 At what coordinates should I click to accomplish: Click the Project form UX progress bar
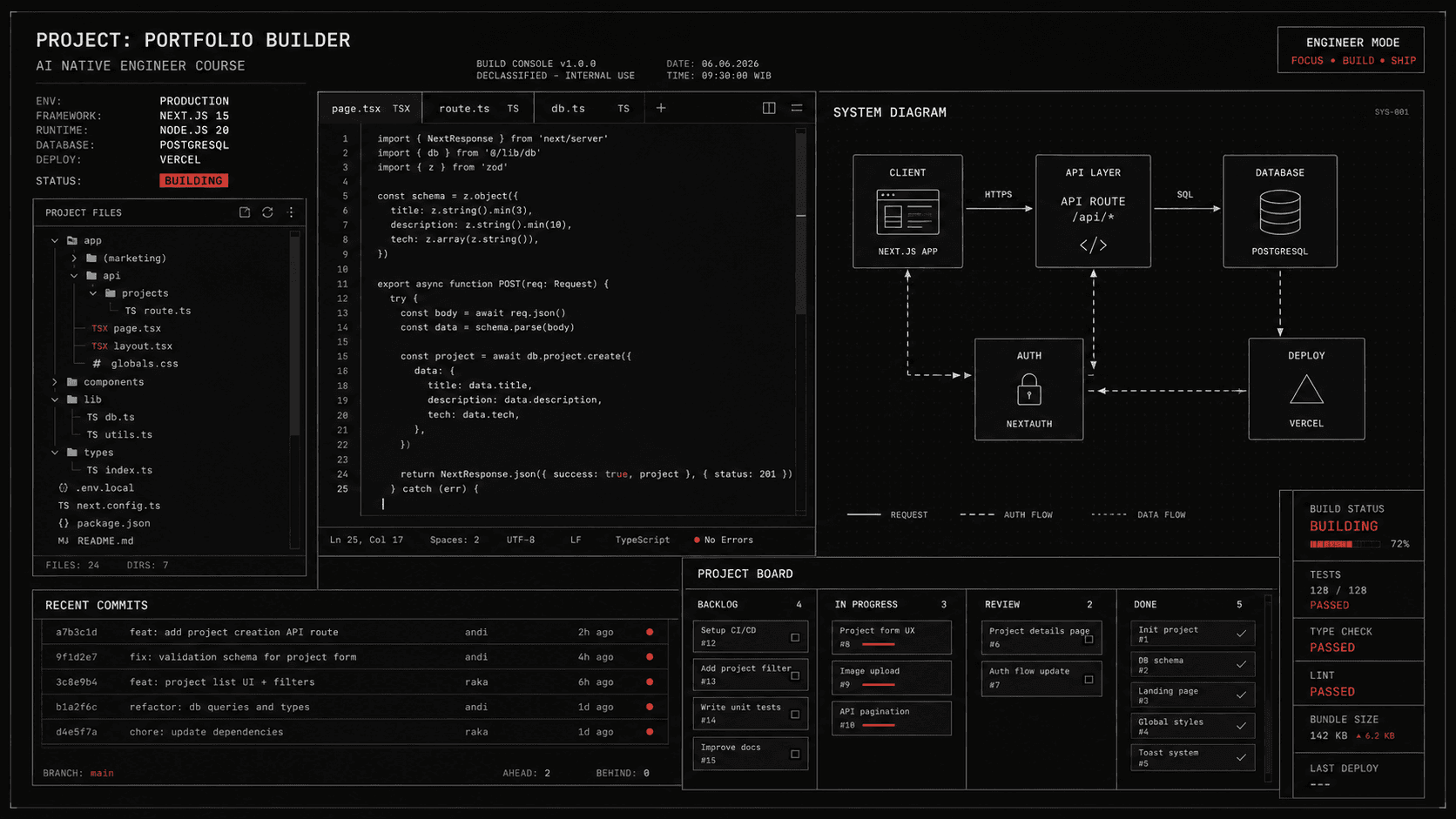pyautogui.click(x=879, y=645)
